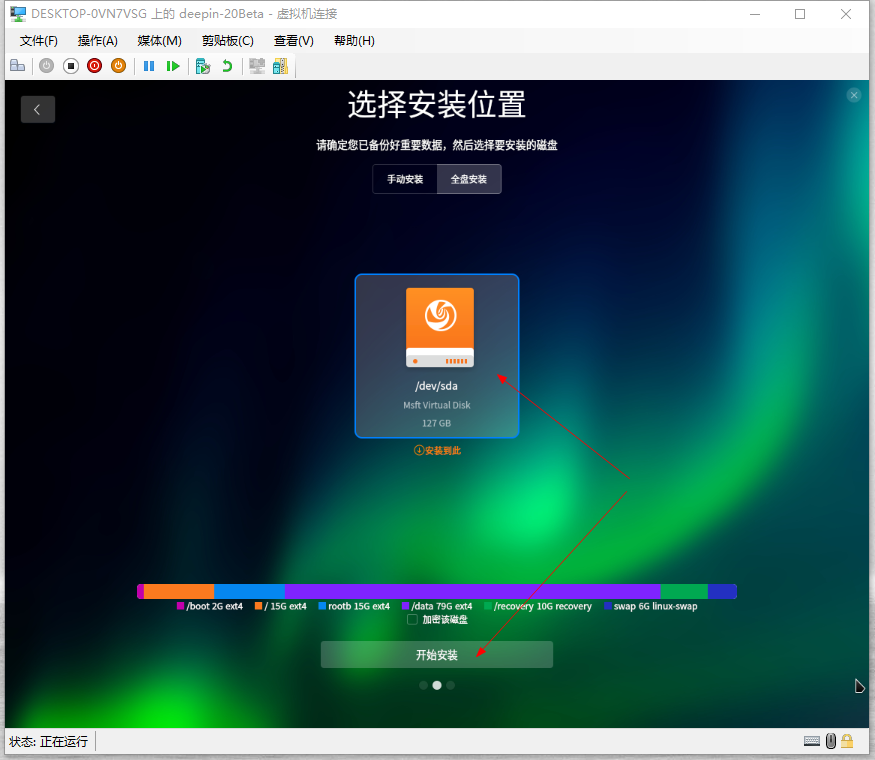The width and height of the screenshot is (875, 760).
Task: Turn off the VM via the red power icon
Action: [94, 65]
